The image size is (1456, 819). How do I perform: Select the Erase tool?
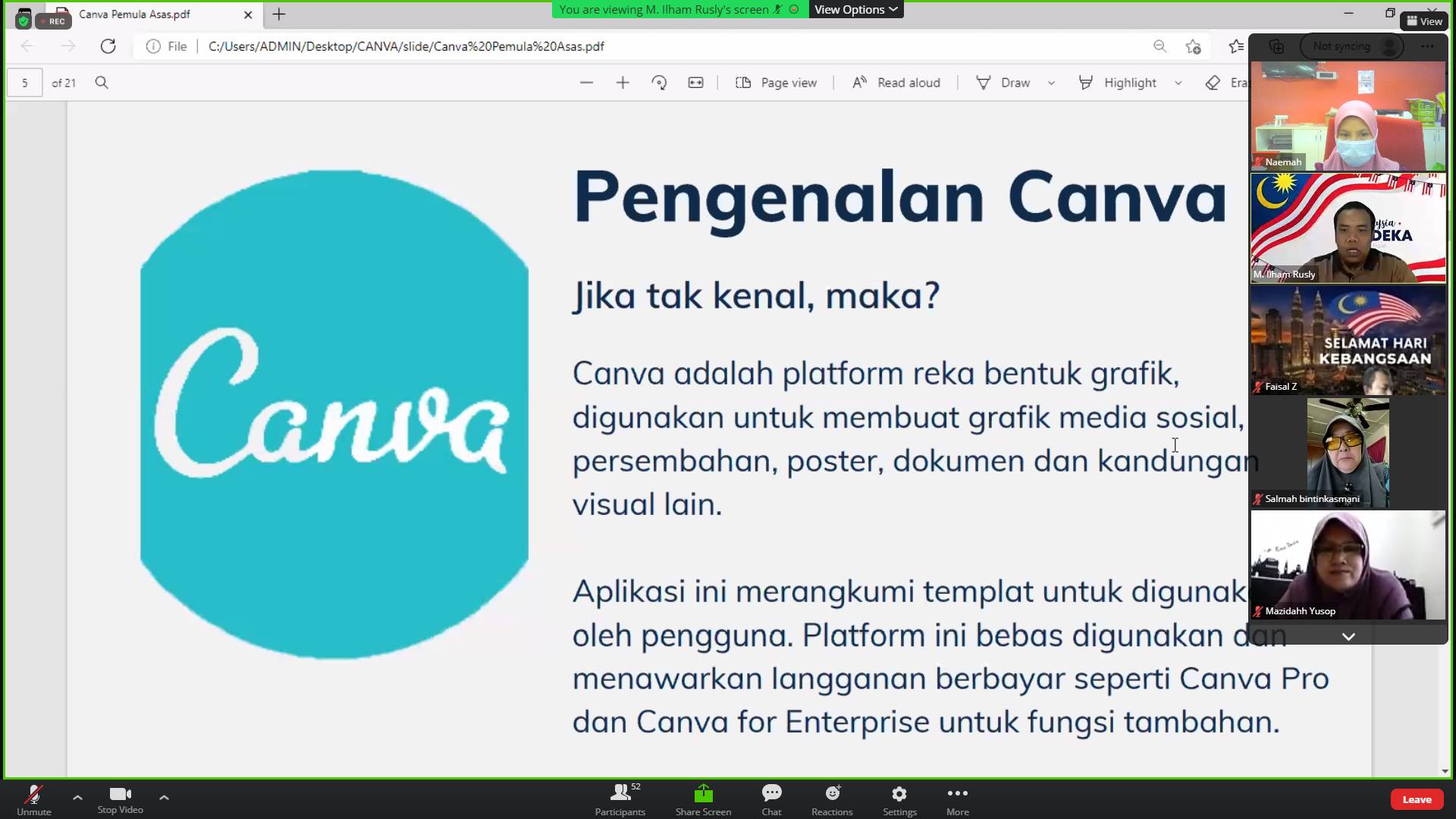[x=1226, y=83]
